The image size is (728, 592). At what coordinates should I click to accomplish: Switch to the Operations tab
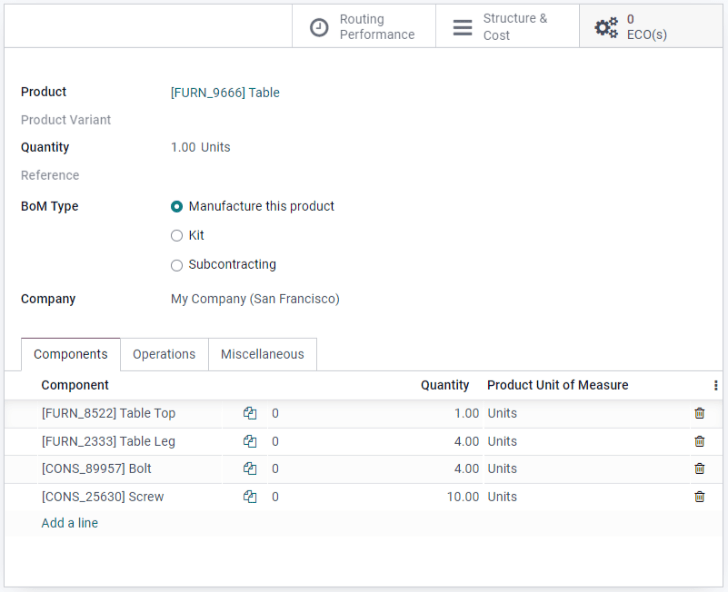(164, 354)
